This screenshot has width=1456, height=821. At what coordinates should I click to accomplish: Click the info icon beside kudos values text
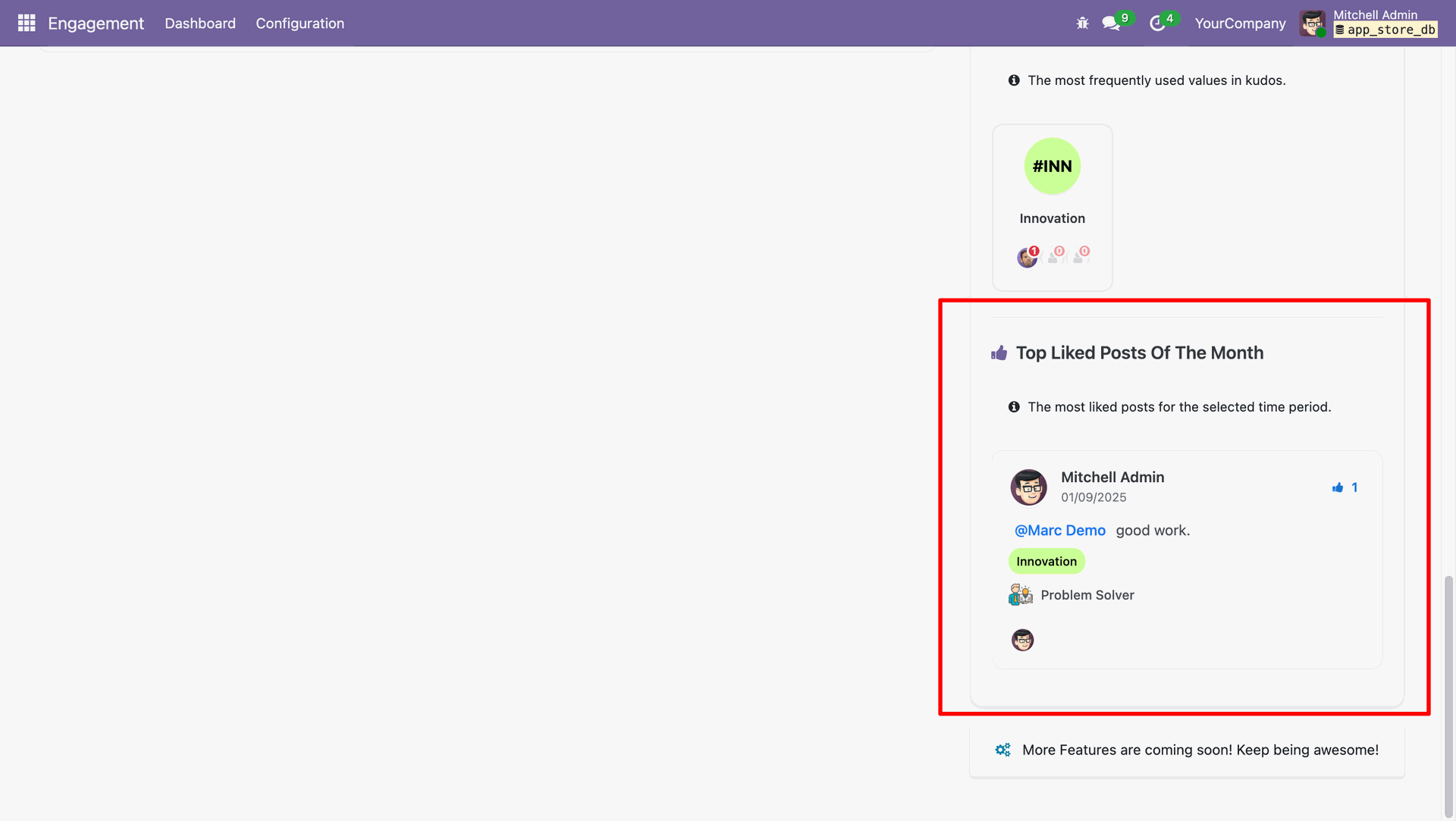coord(1014,80)
